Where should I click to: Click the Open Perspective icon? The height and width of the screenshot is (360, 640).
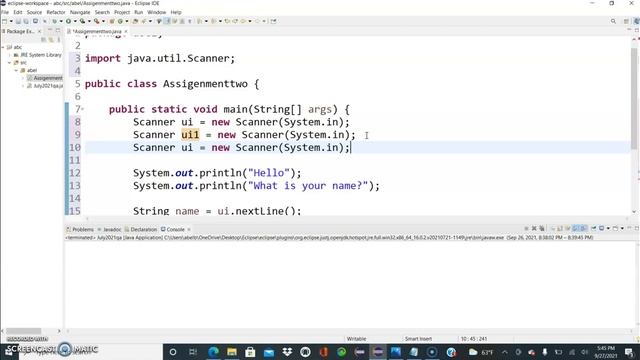pos(626,21)
